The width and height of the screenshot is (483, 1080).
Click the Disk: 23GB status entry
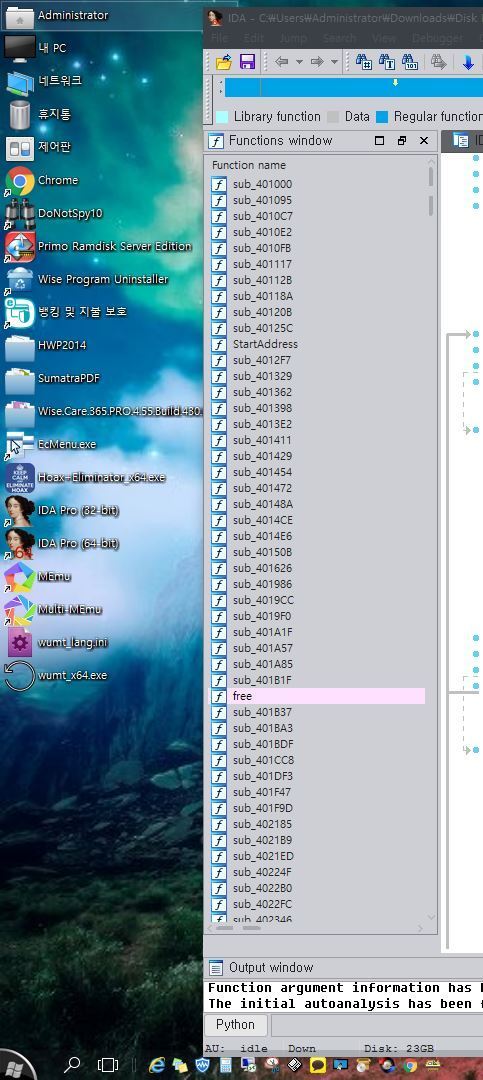coord(399,1049)
